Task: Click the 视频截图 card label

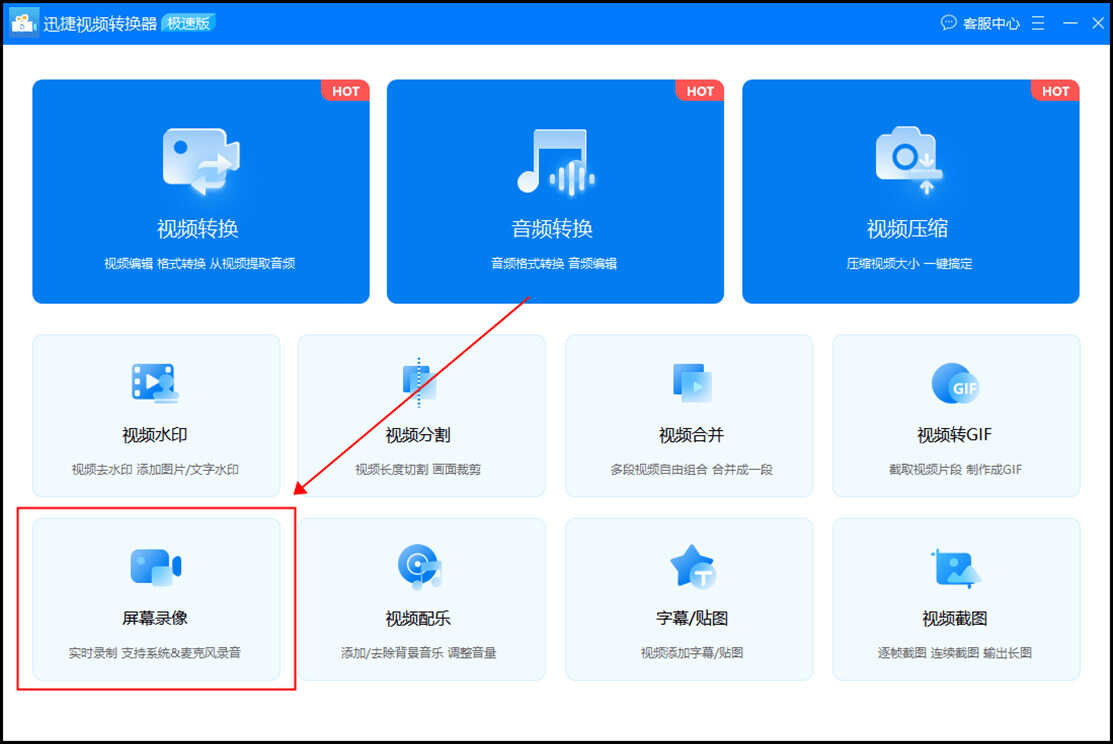Action: point(955,618)
